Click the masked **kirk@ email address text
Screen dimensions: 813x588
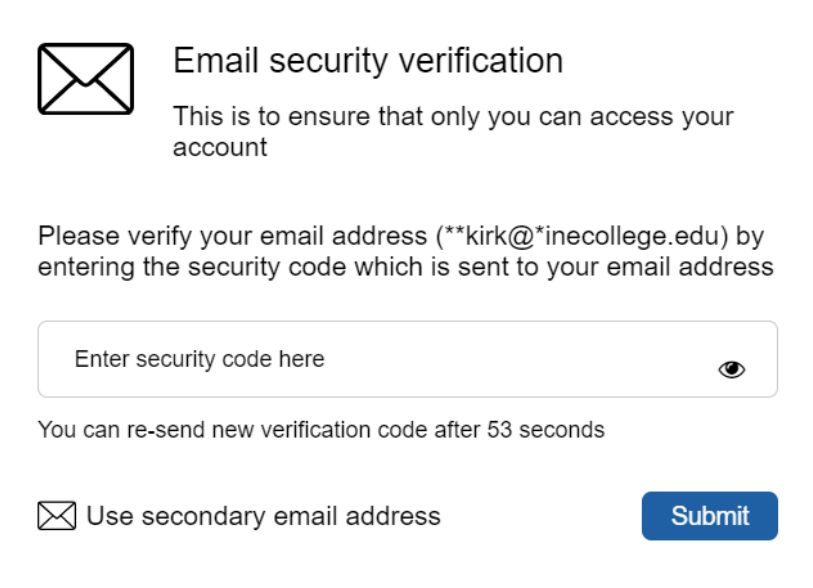click(x=578, y=236)
